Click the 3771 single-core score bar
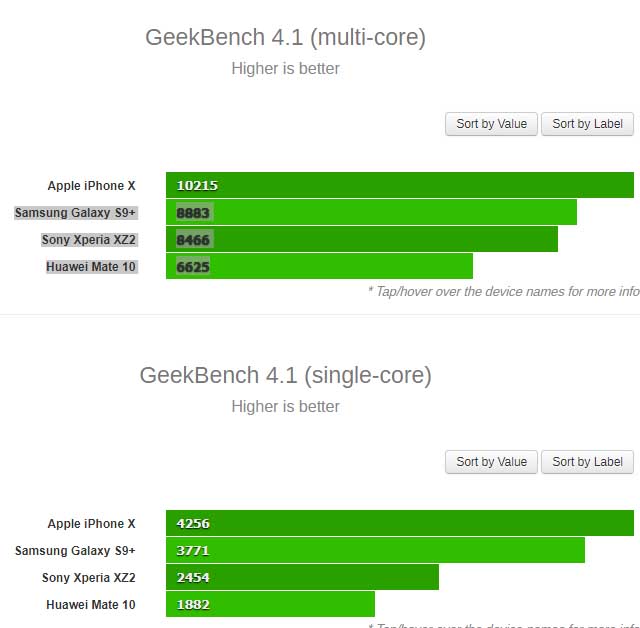The height and width of the screenshot is (628, 640). (375, 550)
